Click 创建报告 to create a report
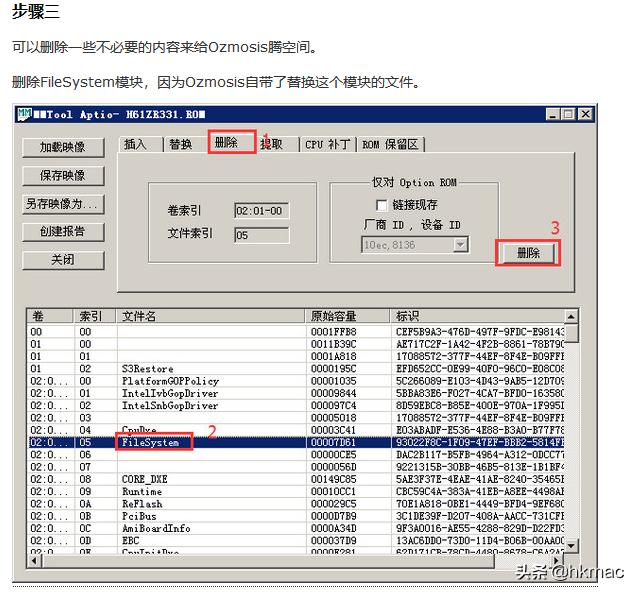Screen dimensions: 638x595 tap(63, 231)
